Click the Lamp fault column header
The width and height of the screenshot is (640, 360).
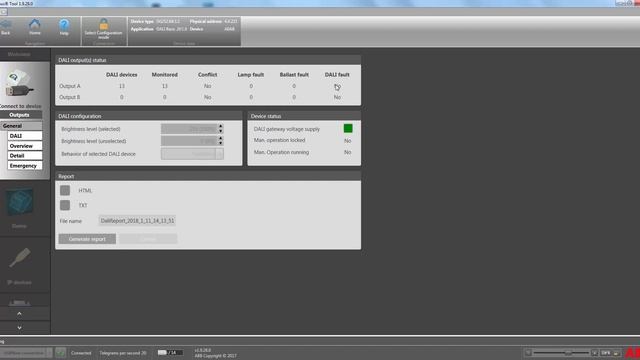251,75
